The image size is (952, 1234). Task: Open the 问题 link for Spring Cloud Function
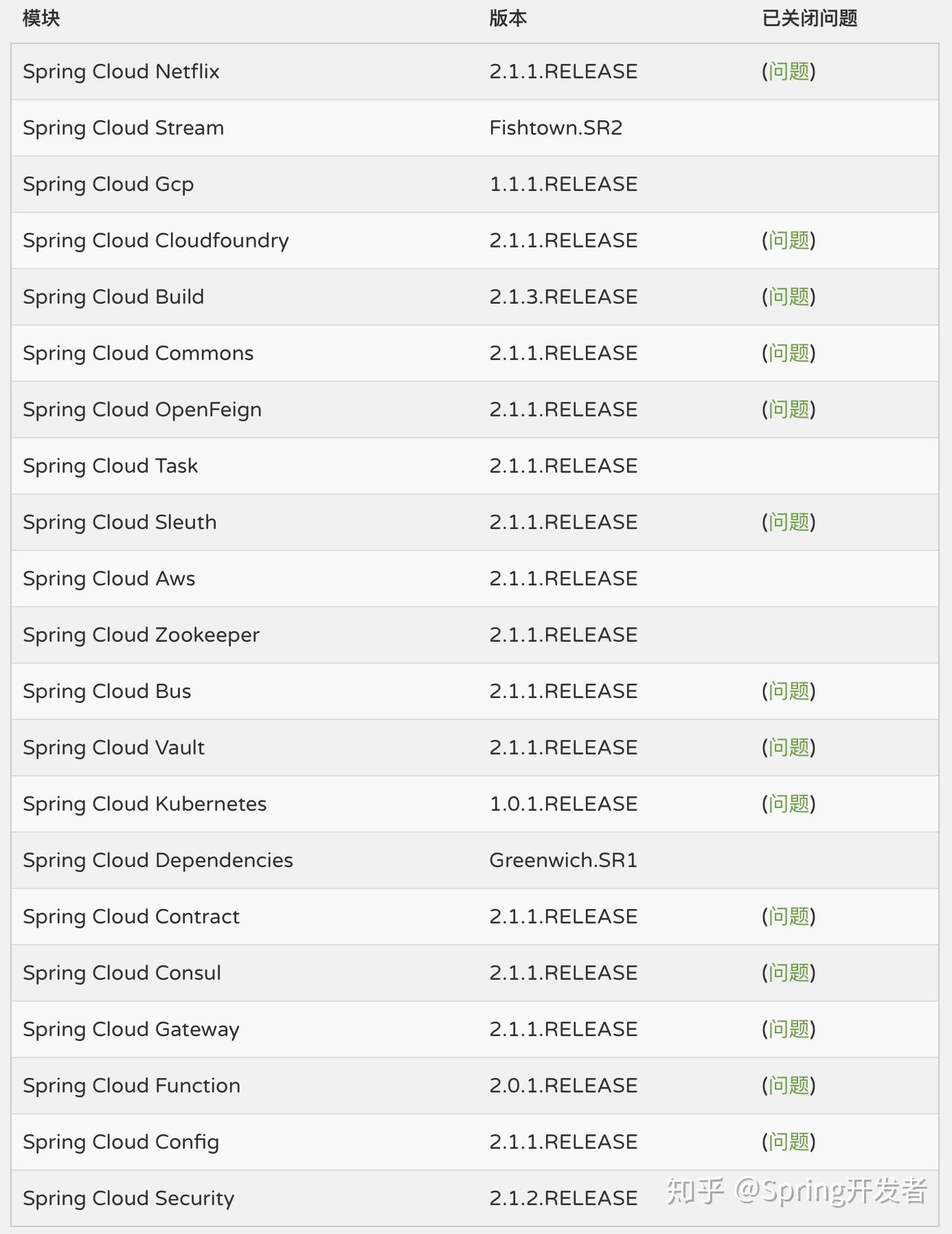(789, 1086)
